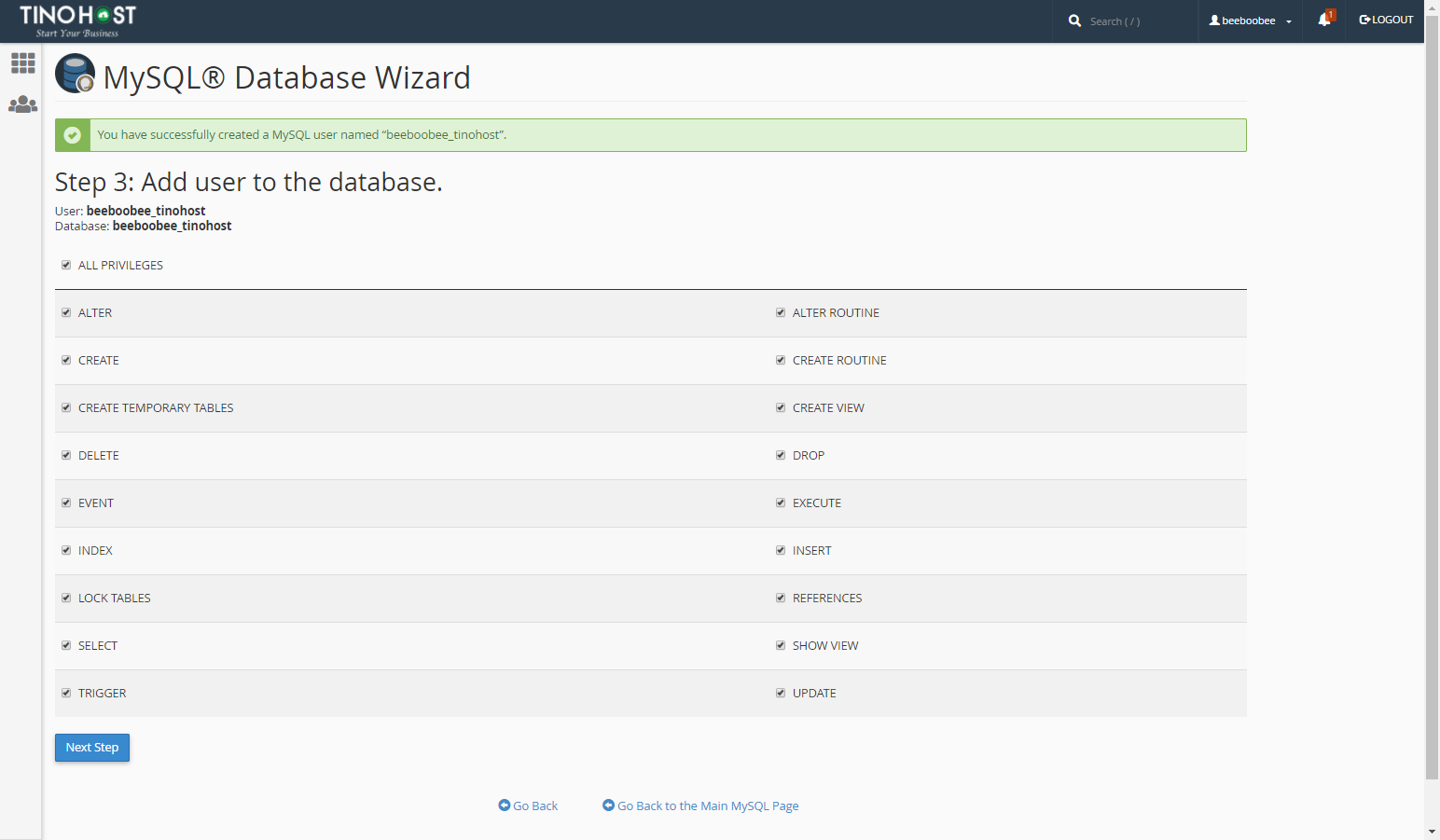Image resolution: width=1440 pixels, height=840 pixels.
Task: Click the scrollbar up arrow
Action: 1432,7
